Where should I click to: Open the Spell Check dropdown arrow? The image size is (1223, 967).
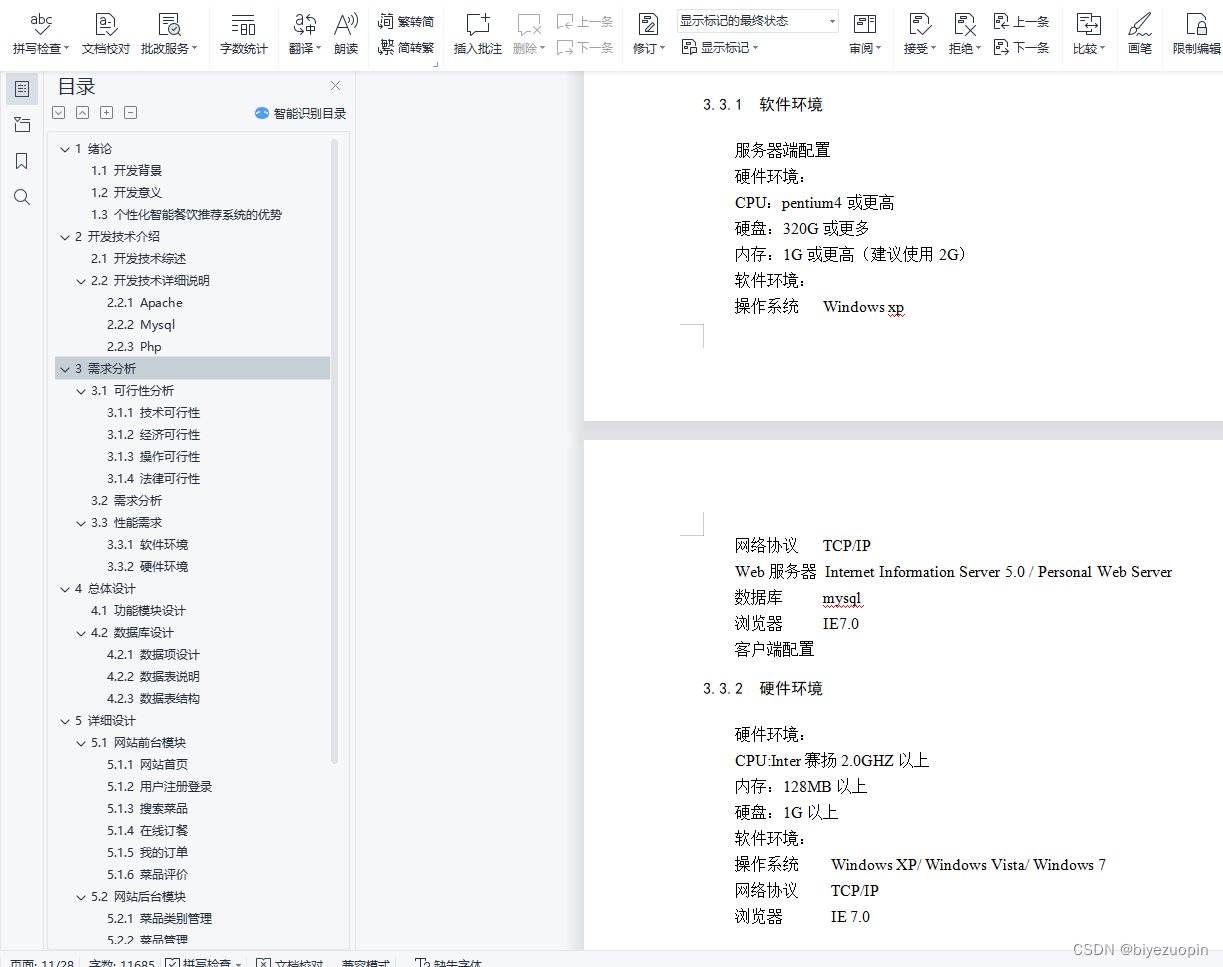67,48
